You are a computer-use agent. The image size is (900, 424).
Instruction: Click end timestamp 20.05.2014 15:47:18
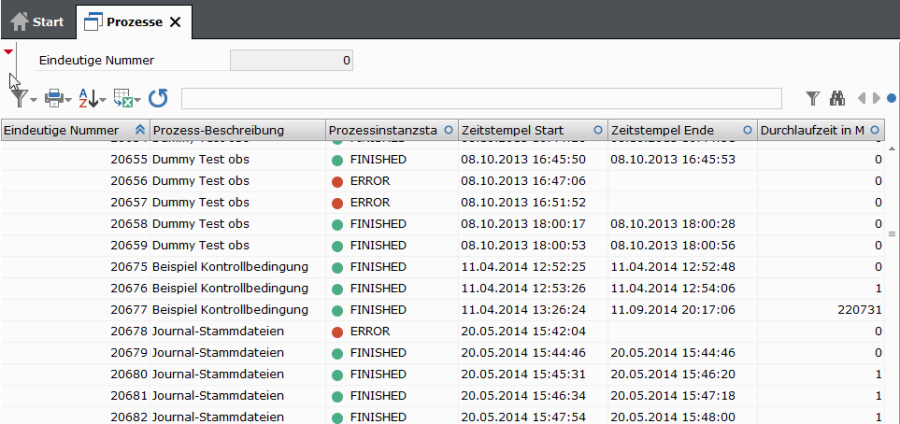coord(673,396)
